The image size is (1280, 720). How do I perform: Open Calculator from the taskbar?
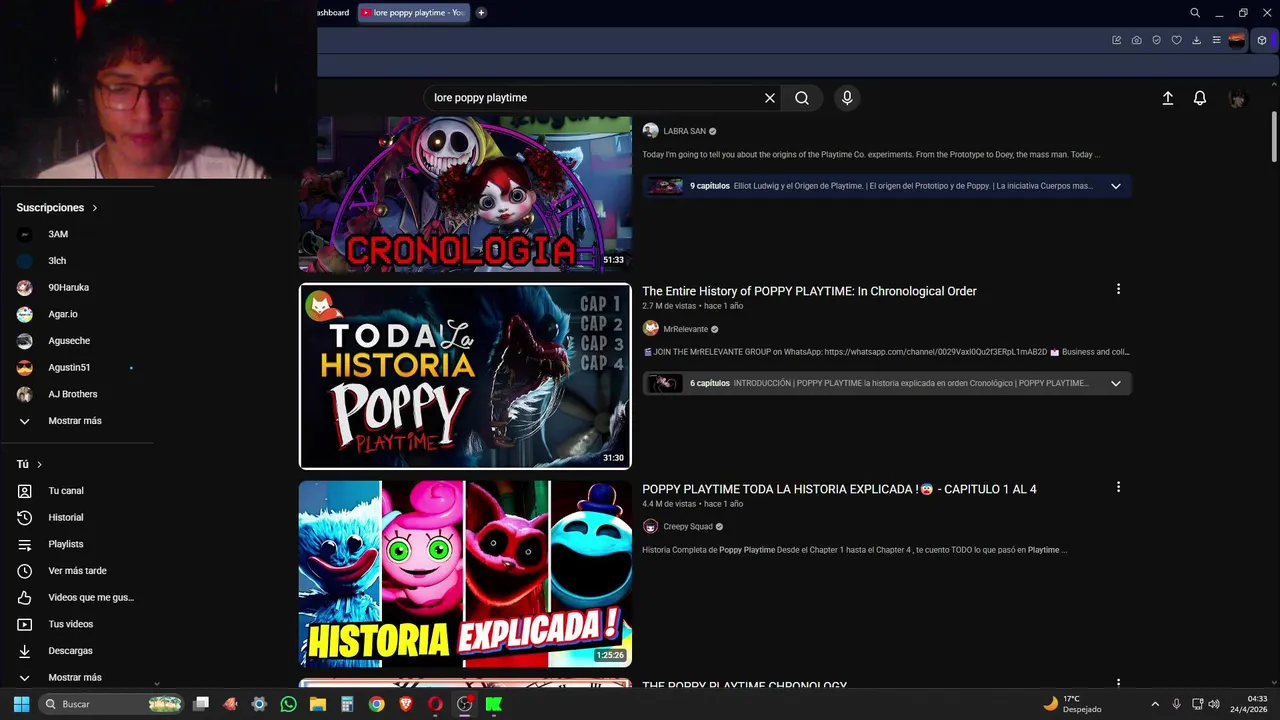[x=347, y=704]
